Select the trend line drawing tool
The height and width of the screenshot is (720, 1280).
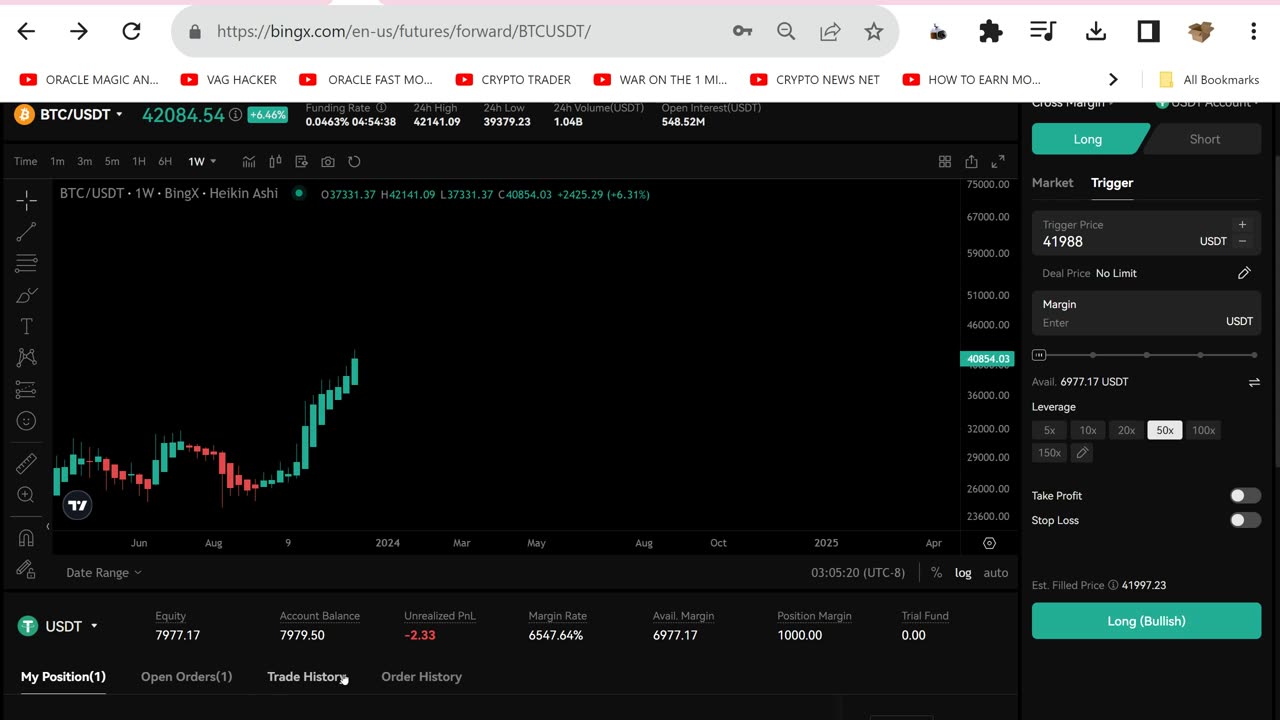coord(27,232)
